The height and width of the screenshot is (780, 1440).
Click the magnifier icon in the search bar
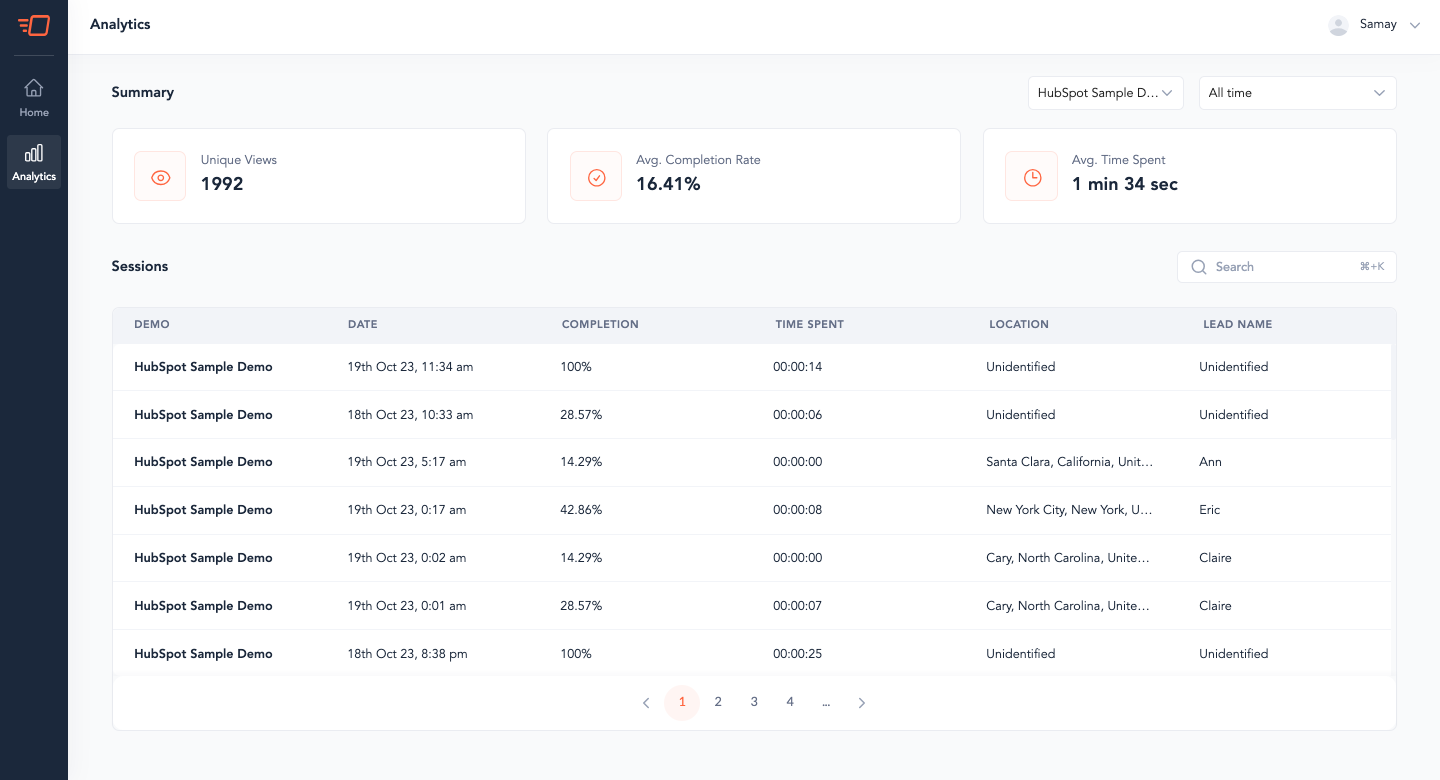(1199, 266)
